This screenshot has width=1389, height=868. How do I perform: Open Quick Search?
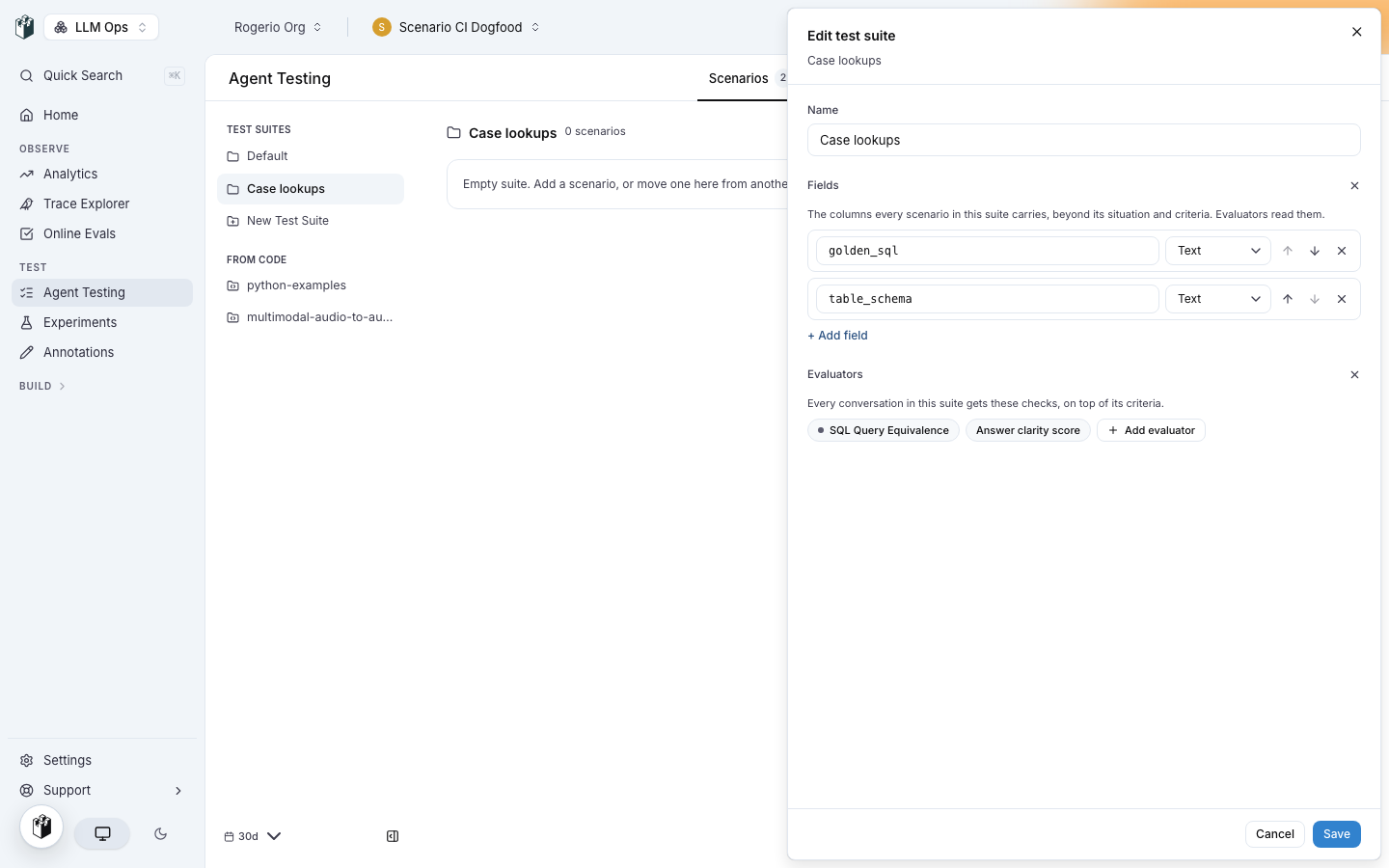click(x=102, y=75)
